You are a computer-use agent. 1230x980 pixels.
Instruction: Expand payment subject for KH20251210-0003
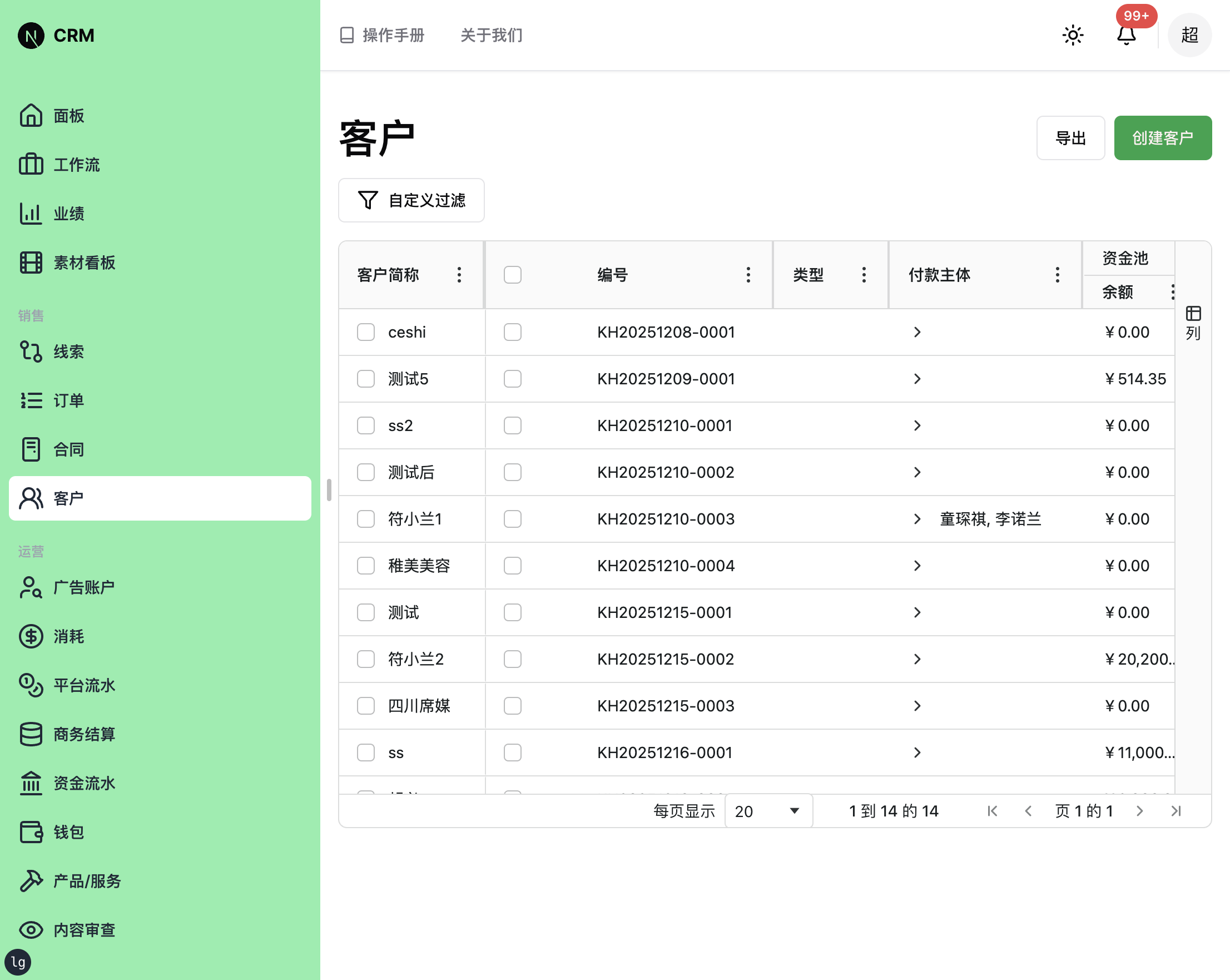pos(917,519)
